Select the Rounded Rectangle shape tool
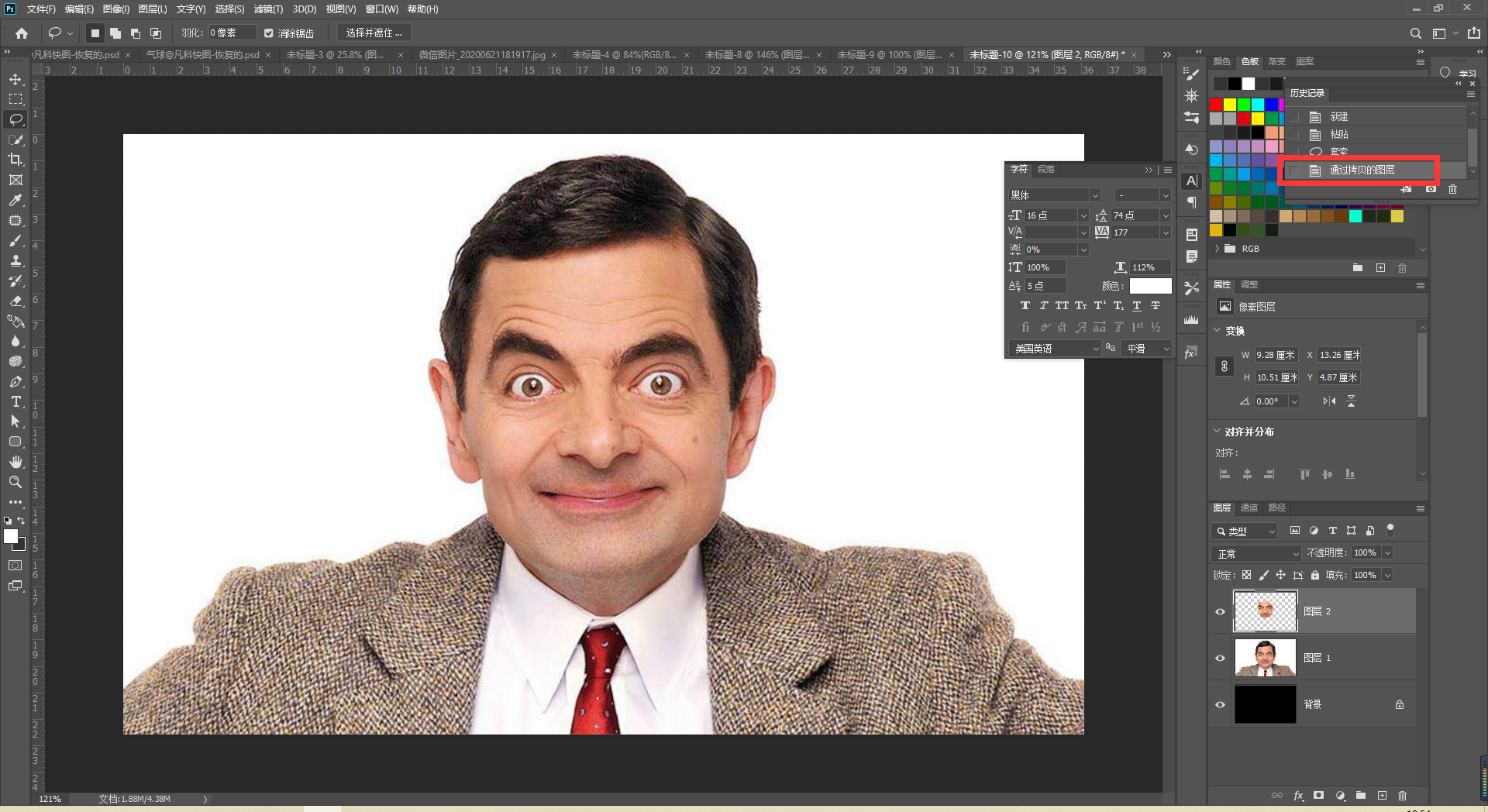Image resolution: width=1488 pixels, height=812 pixels. [x=15, y=442]
